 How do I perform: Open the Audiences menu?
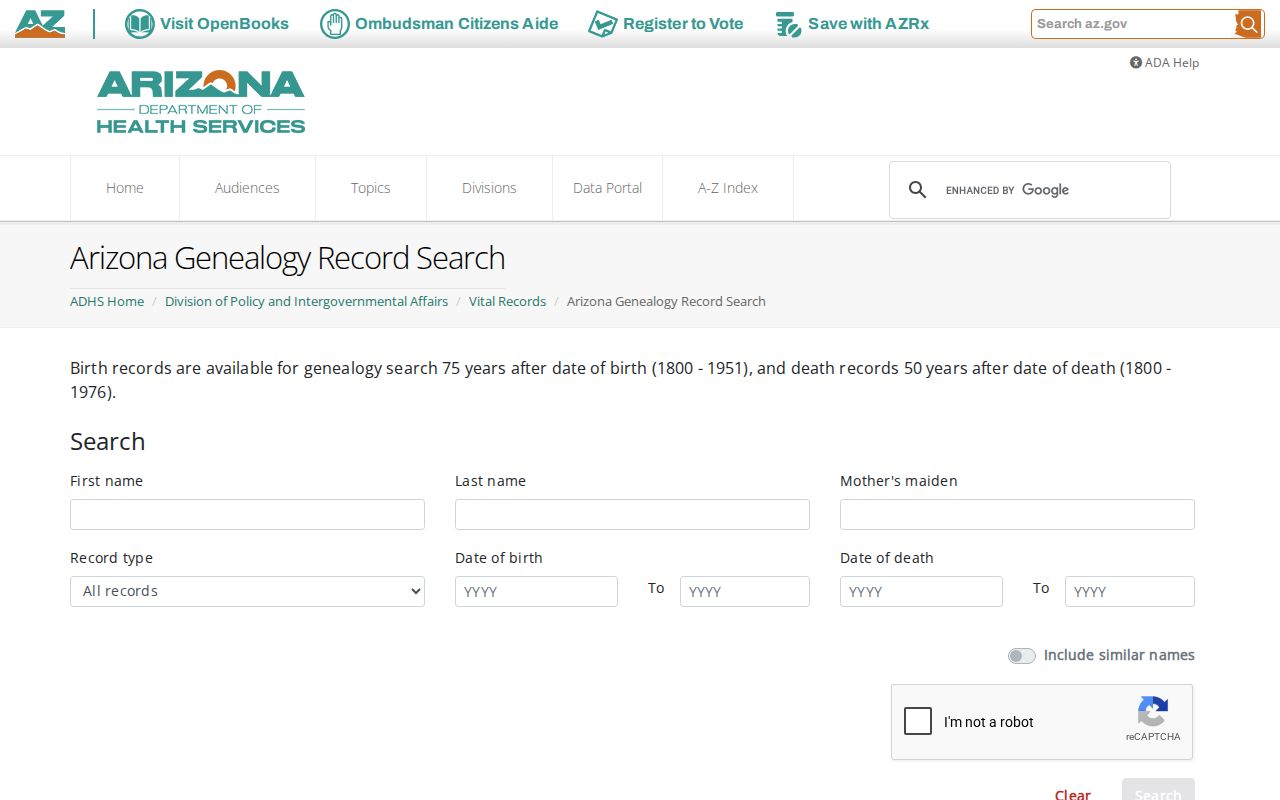click(247, 188)
